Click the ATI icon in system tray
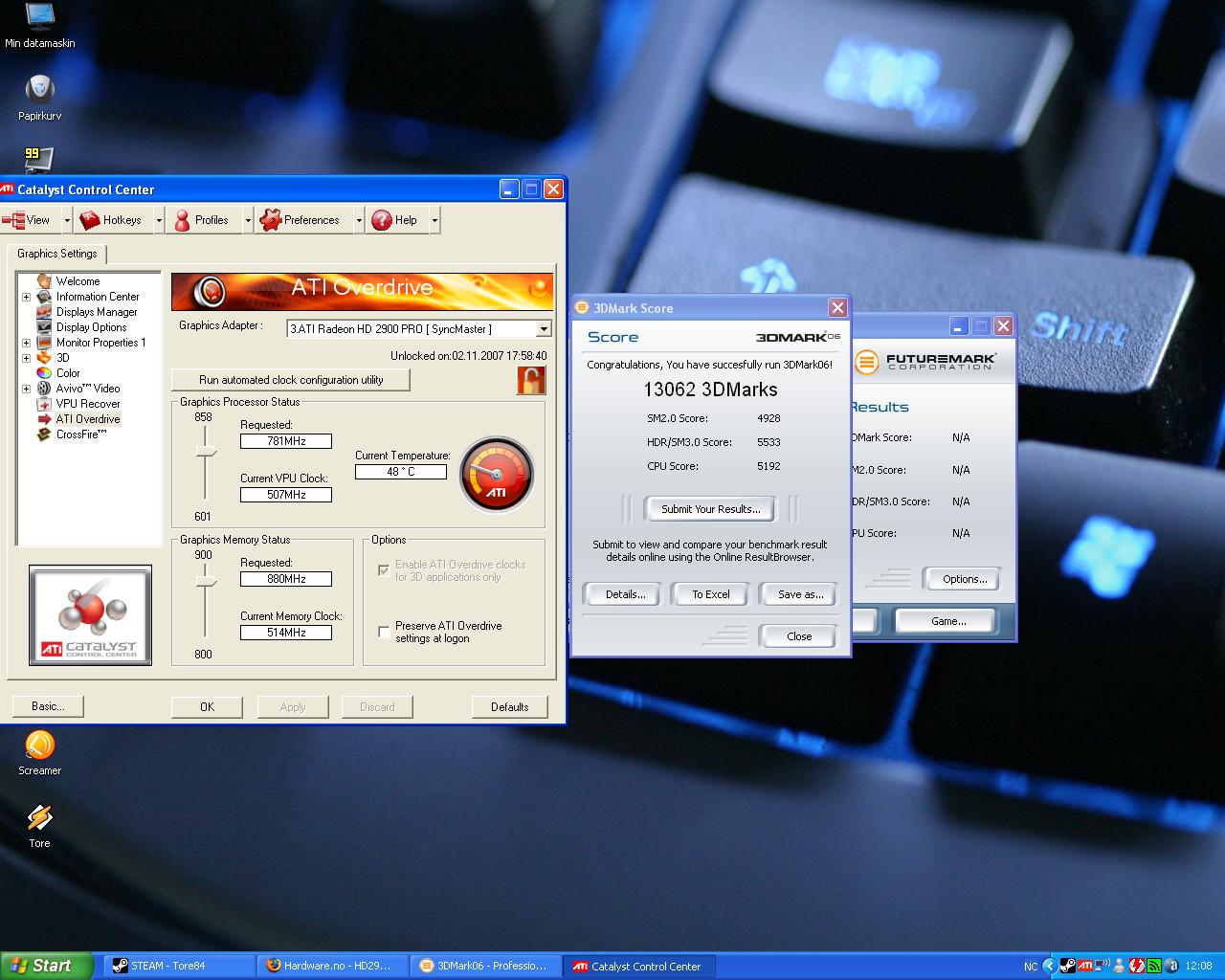1225x980 pixels. [1084, 966]
